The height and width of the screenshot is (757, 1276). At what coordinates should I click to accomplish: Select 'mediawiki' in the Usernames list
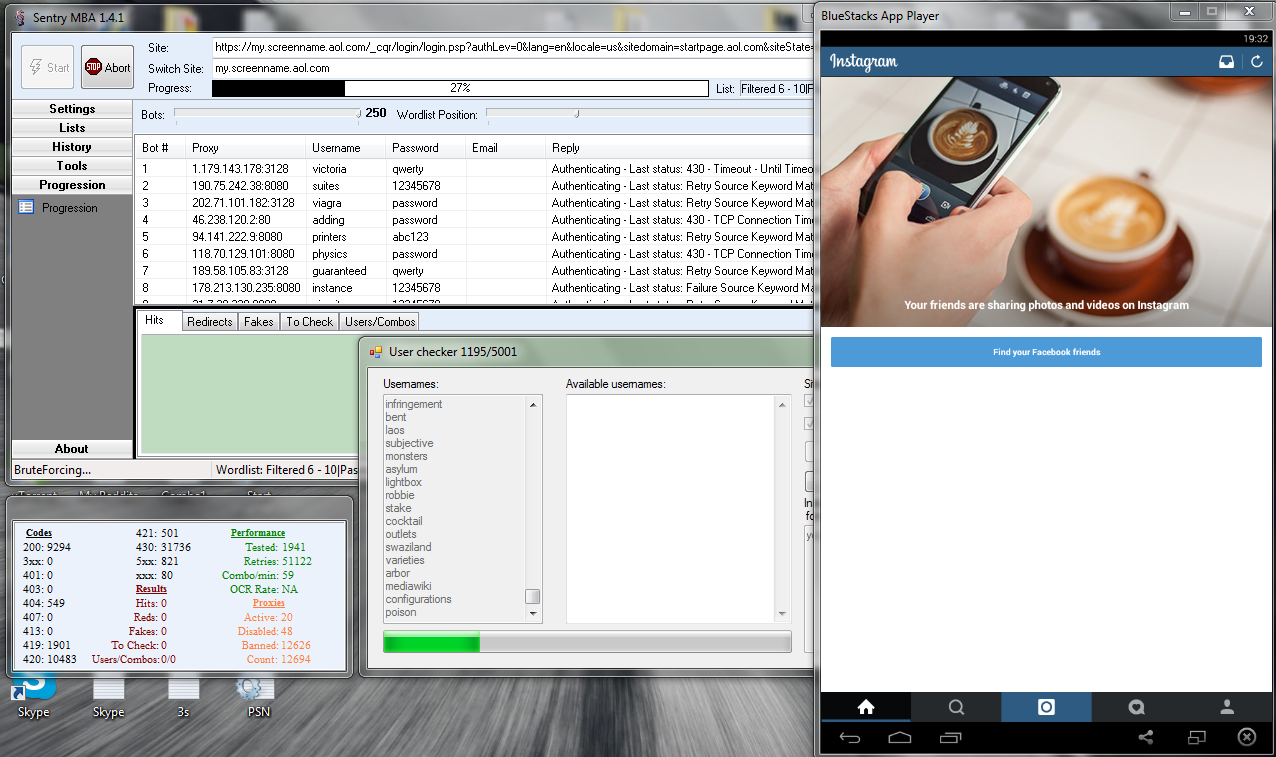tap(409, 586)
